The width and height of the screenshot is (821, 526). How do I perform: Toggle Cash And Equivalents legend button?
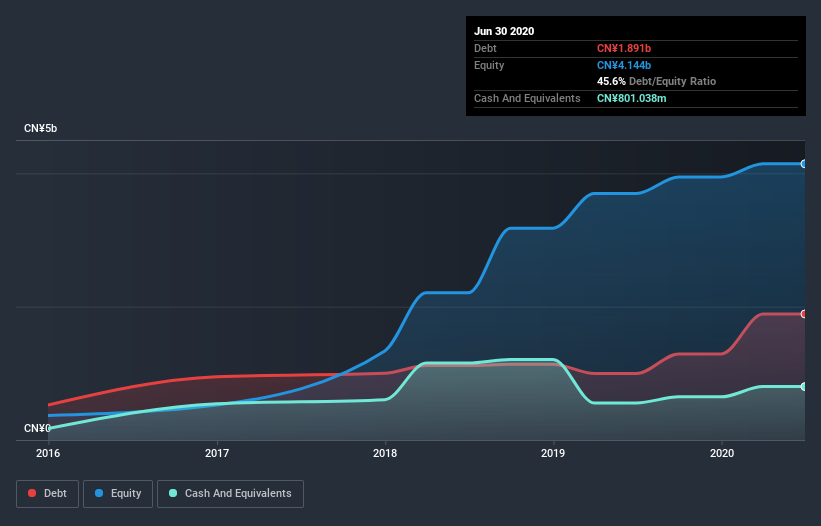(230, 494)
